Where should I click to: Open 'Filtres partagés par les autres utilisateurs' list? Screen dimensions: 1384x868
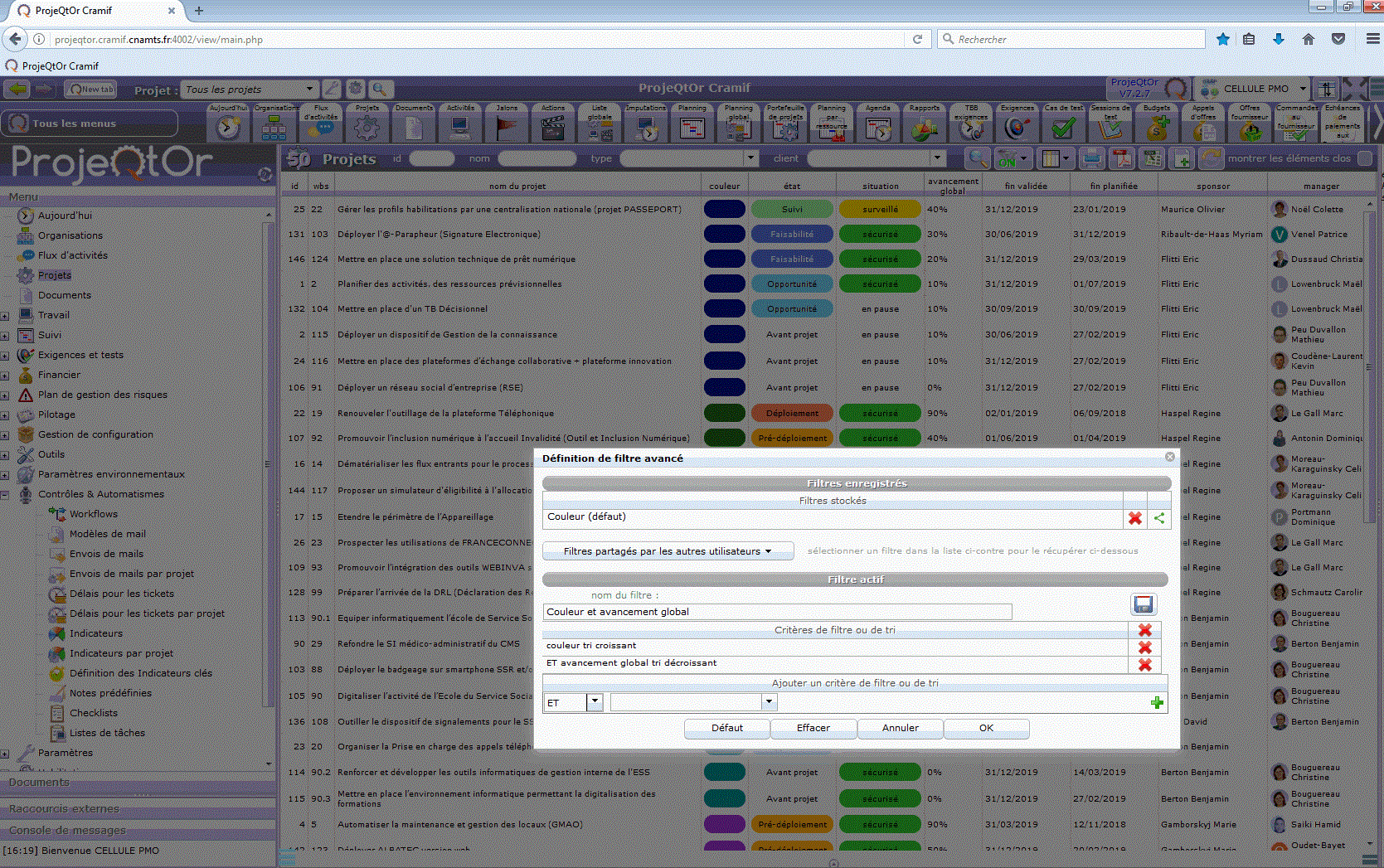[668, 551]
